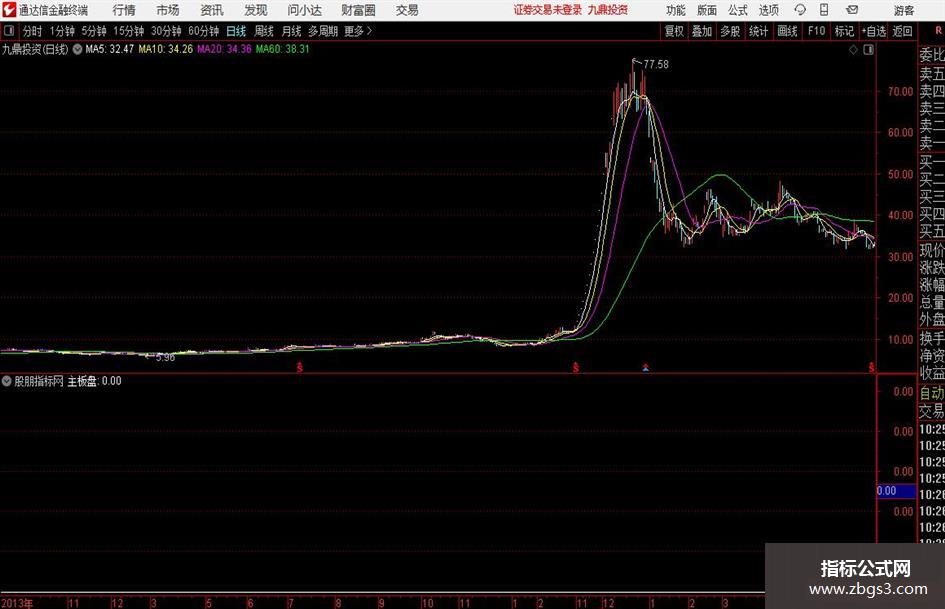Click the 游客 guest account label
Viewport: 945px width, 609px height.
903,10
